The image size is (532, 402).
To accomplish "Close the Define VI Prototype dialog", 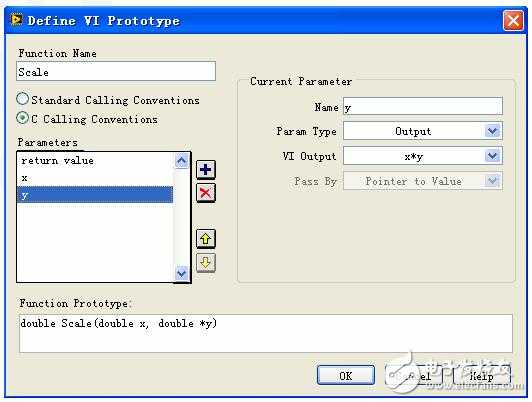I will [513, 21].
